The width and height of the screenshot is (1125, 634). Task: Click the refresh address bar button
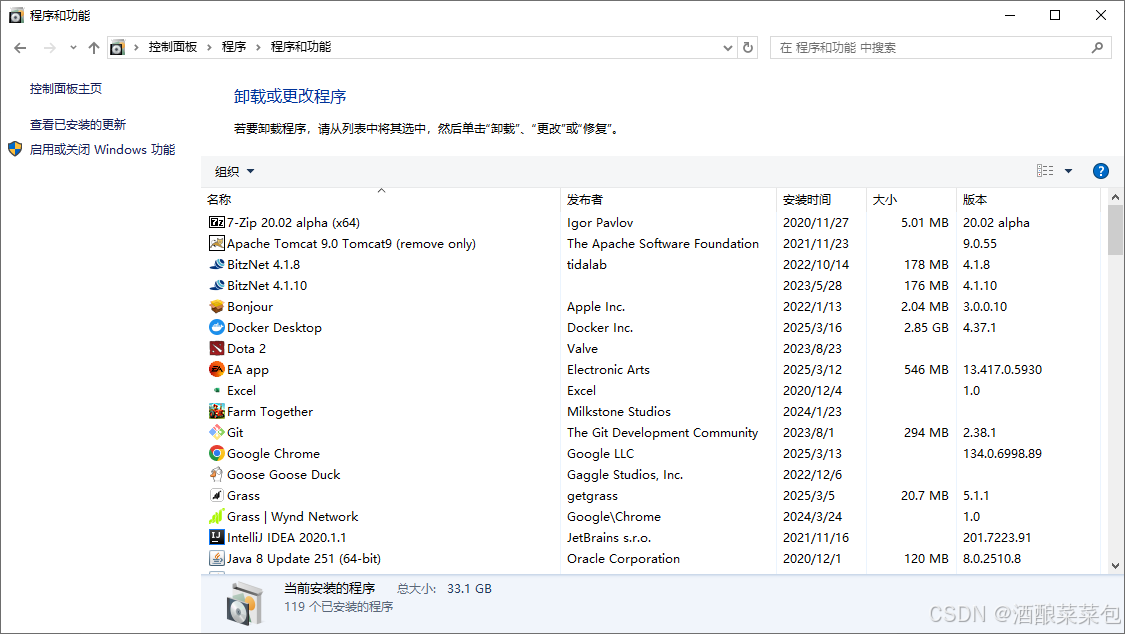tap(748, 47)
